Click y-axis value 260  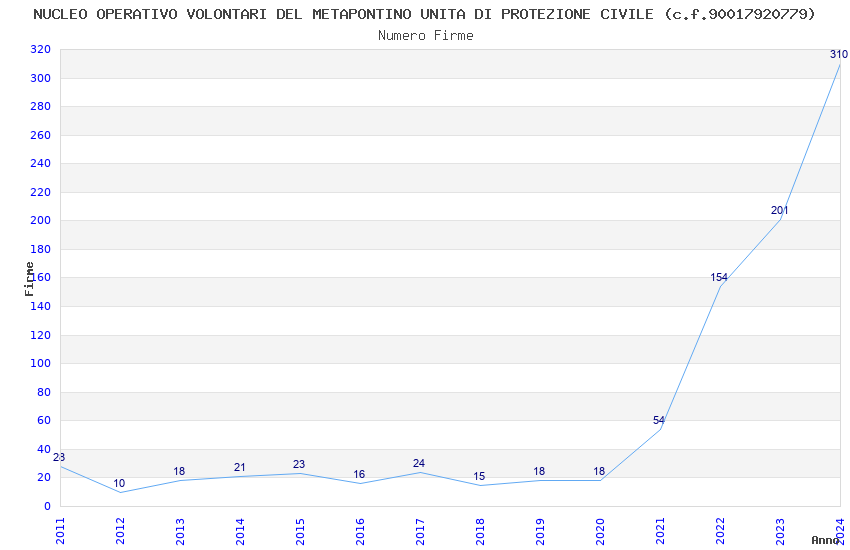click(x=41, y=135)
